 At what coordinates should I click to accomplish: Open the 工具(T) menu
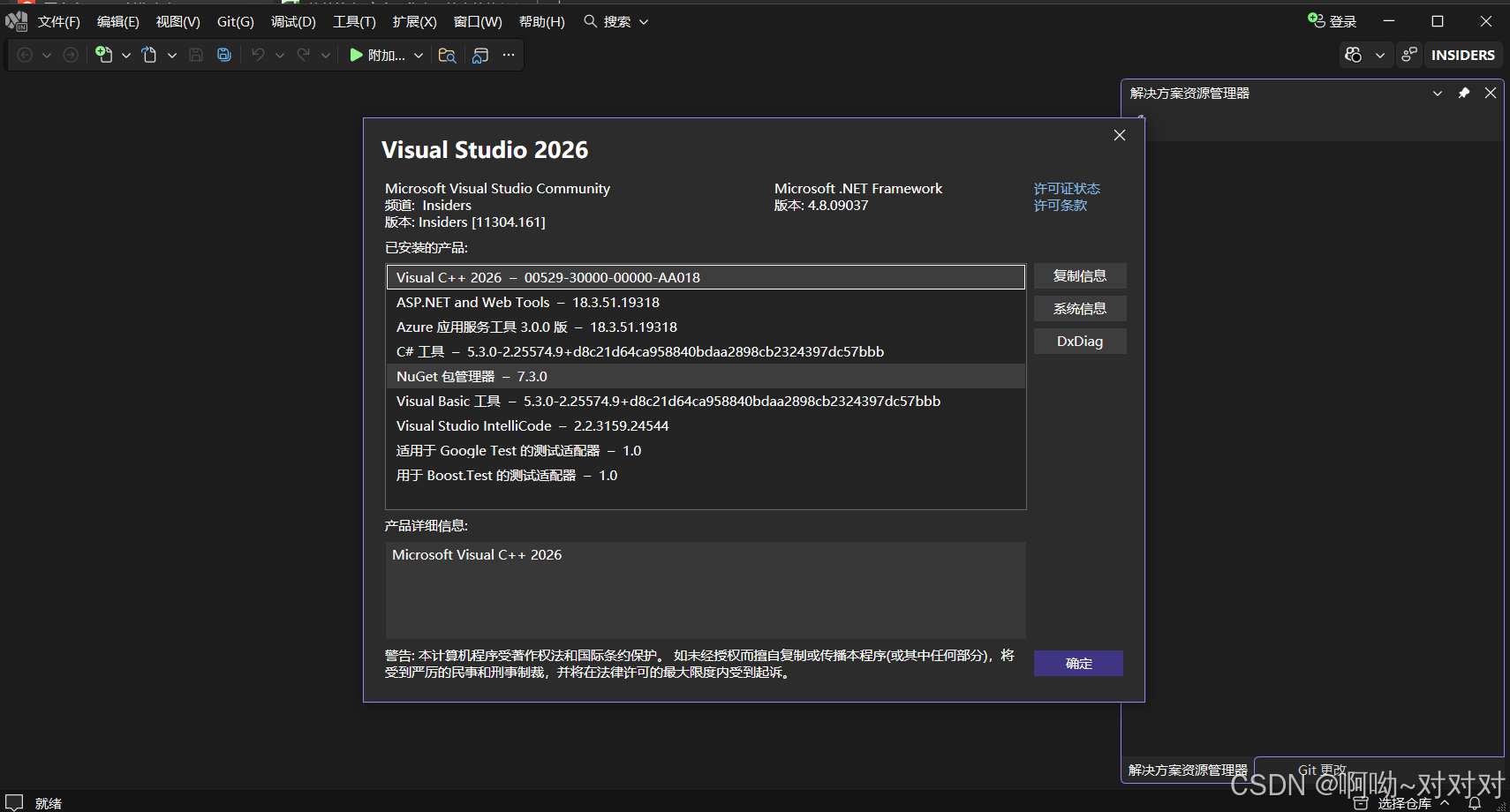[354, 21]
